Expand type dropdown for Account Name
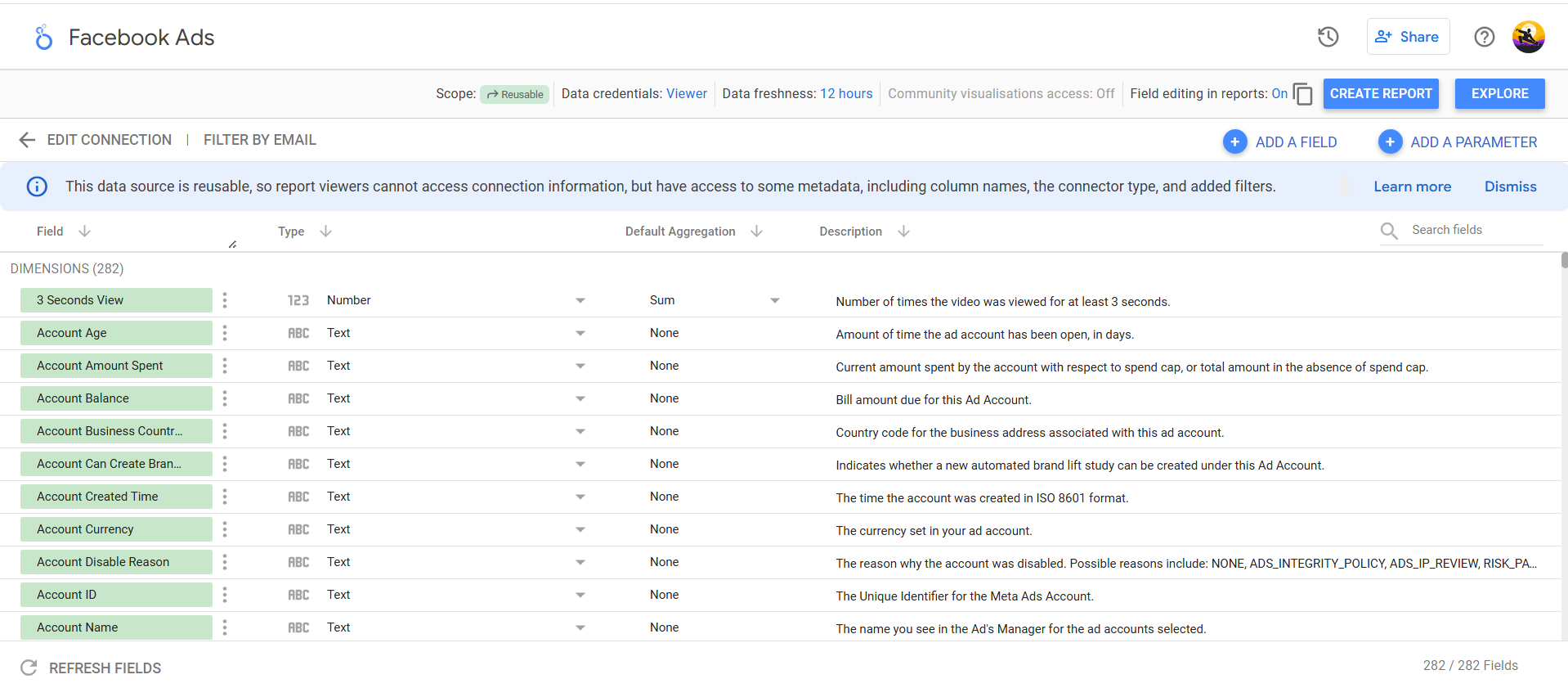Screen dimensions: 1568x688 (580, 627)
